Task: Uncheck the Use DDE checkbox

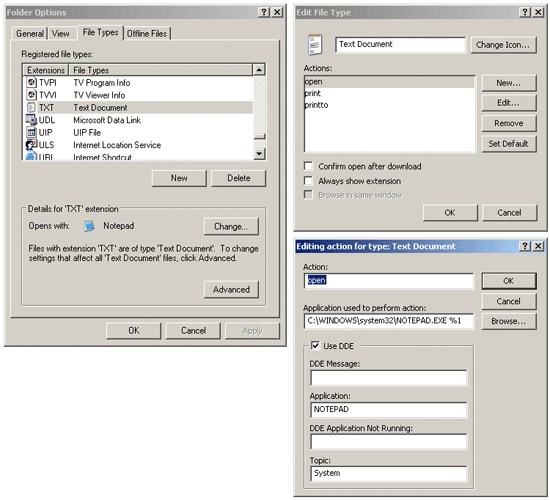Action: tap(315, 346)
